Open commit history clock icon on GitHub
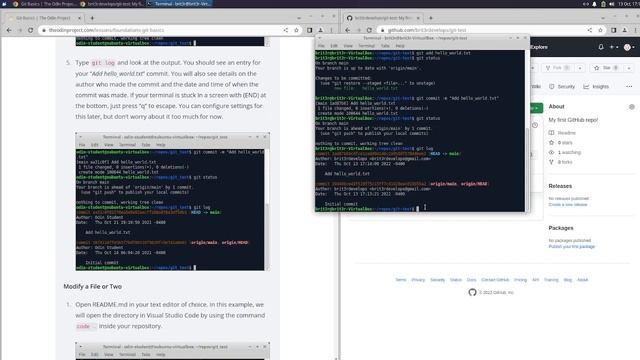Viewport: 640px width, 360px height. pyautogui.click(x=535, y=125)
